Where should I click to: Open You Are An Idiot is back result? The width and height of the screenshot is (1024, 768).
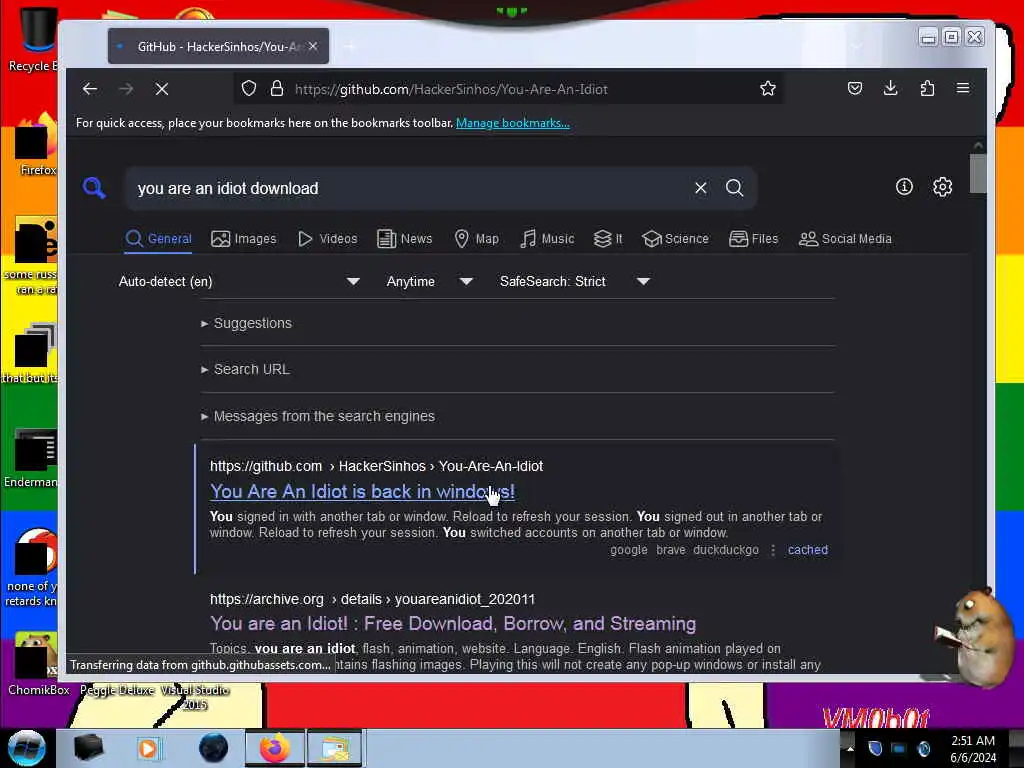point(362,492)
